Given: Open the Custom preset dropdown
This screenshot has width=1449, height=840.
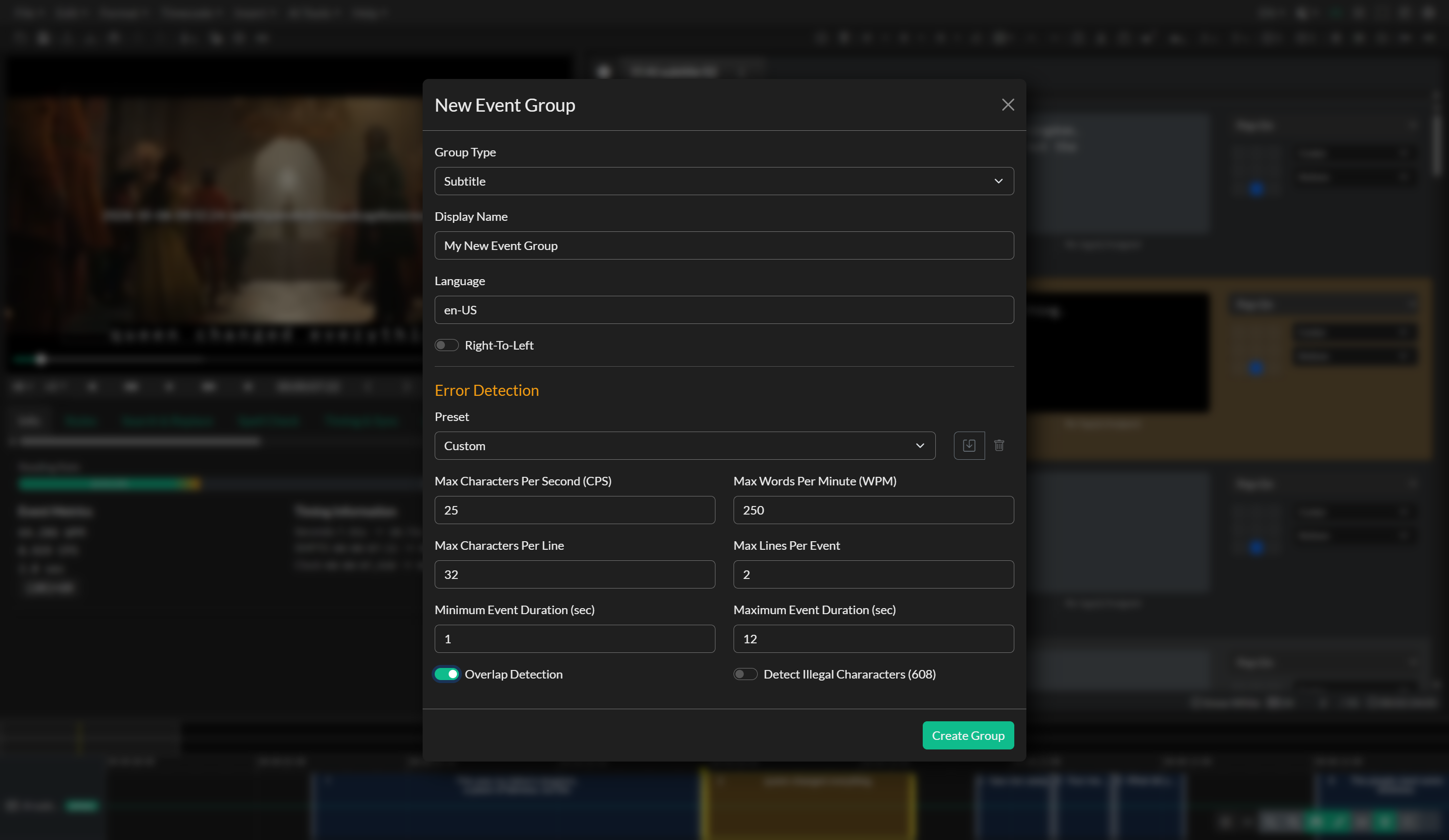Looking at the screenshot, I should 685,446.
